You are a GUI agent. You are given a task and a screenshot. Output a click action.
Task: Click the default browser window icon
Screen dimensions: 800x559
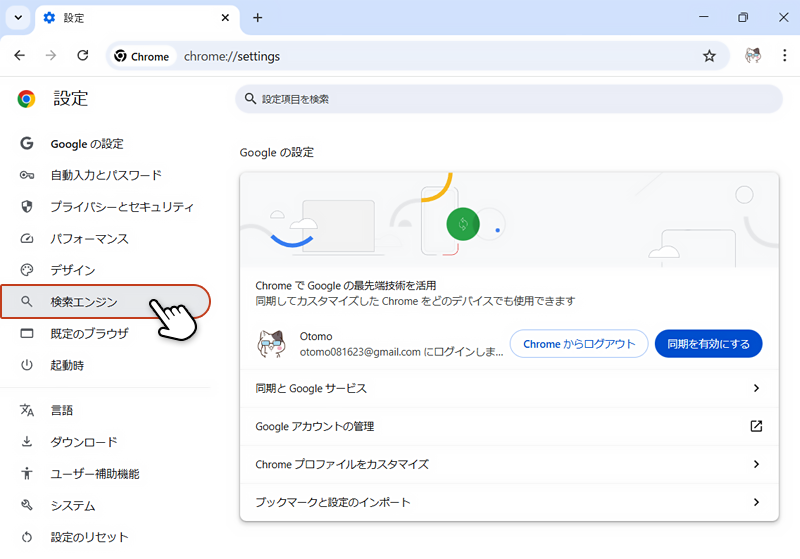click(x=27, y=333)
